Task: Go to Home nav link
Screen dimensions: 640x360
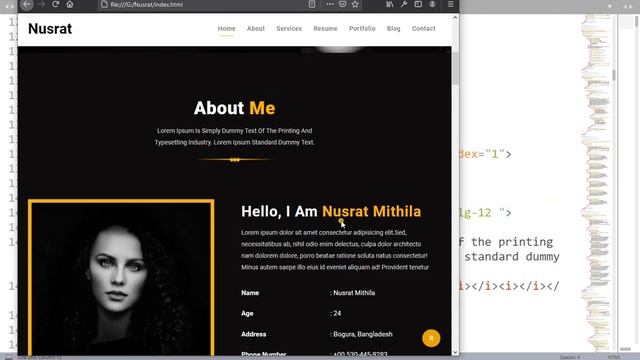Action: [226, 29]
